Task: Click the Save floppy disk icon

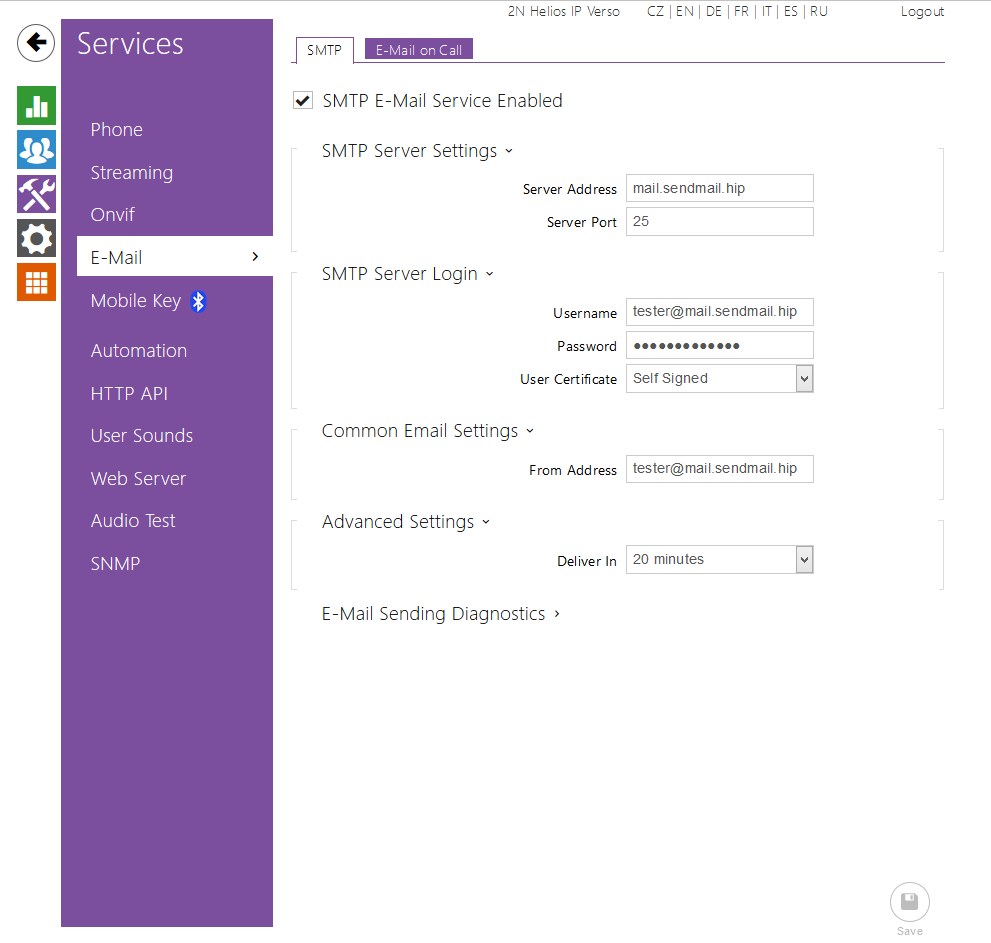Action: (909, 902)
